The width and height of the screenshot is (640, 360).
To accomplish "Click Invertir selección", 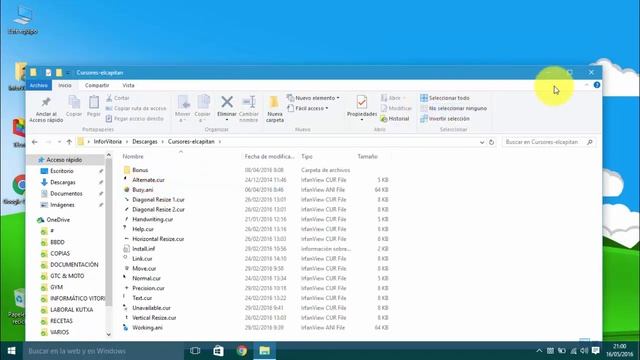I will pos(445,118).
